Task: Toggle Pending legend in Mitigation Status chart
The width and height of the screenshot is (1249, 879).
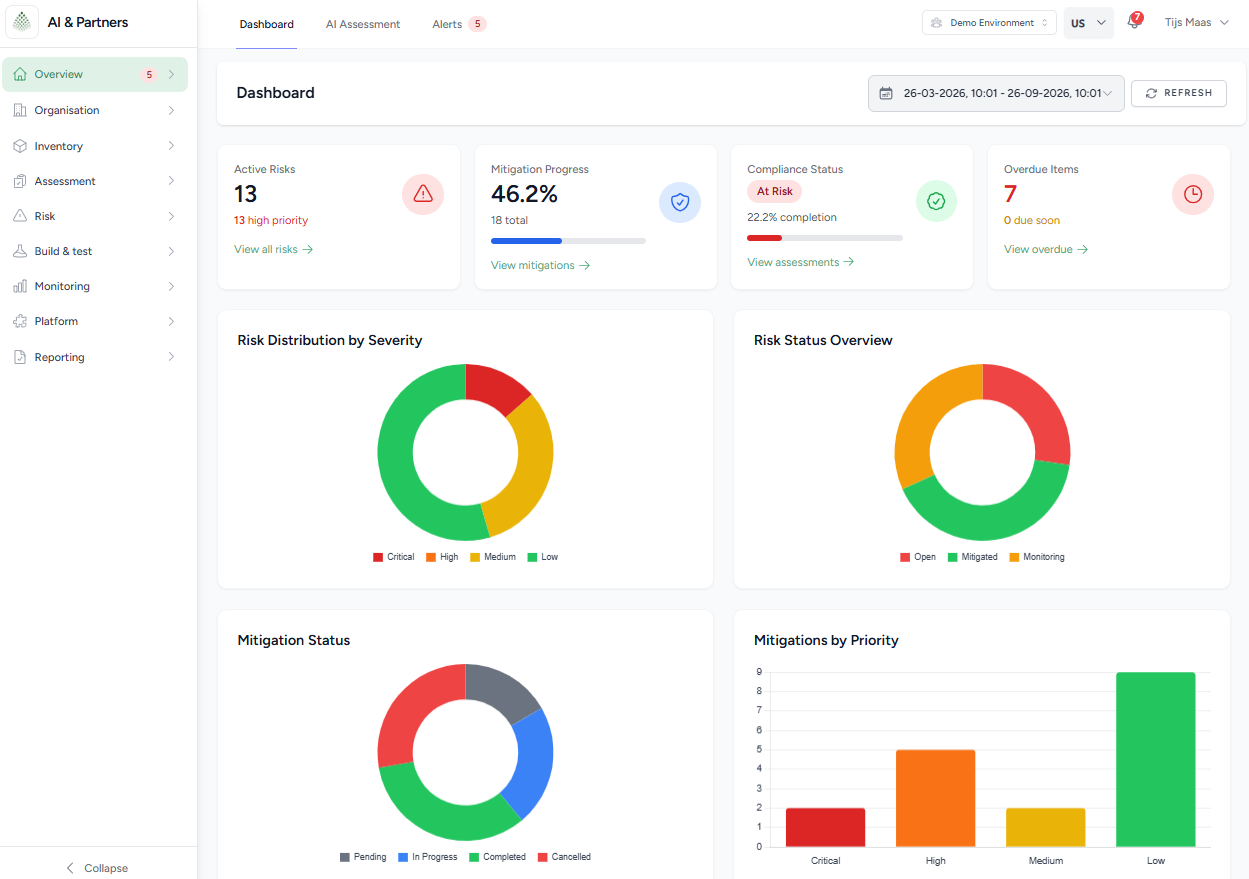Action: tap(363, 857)
